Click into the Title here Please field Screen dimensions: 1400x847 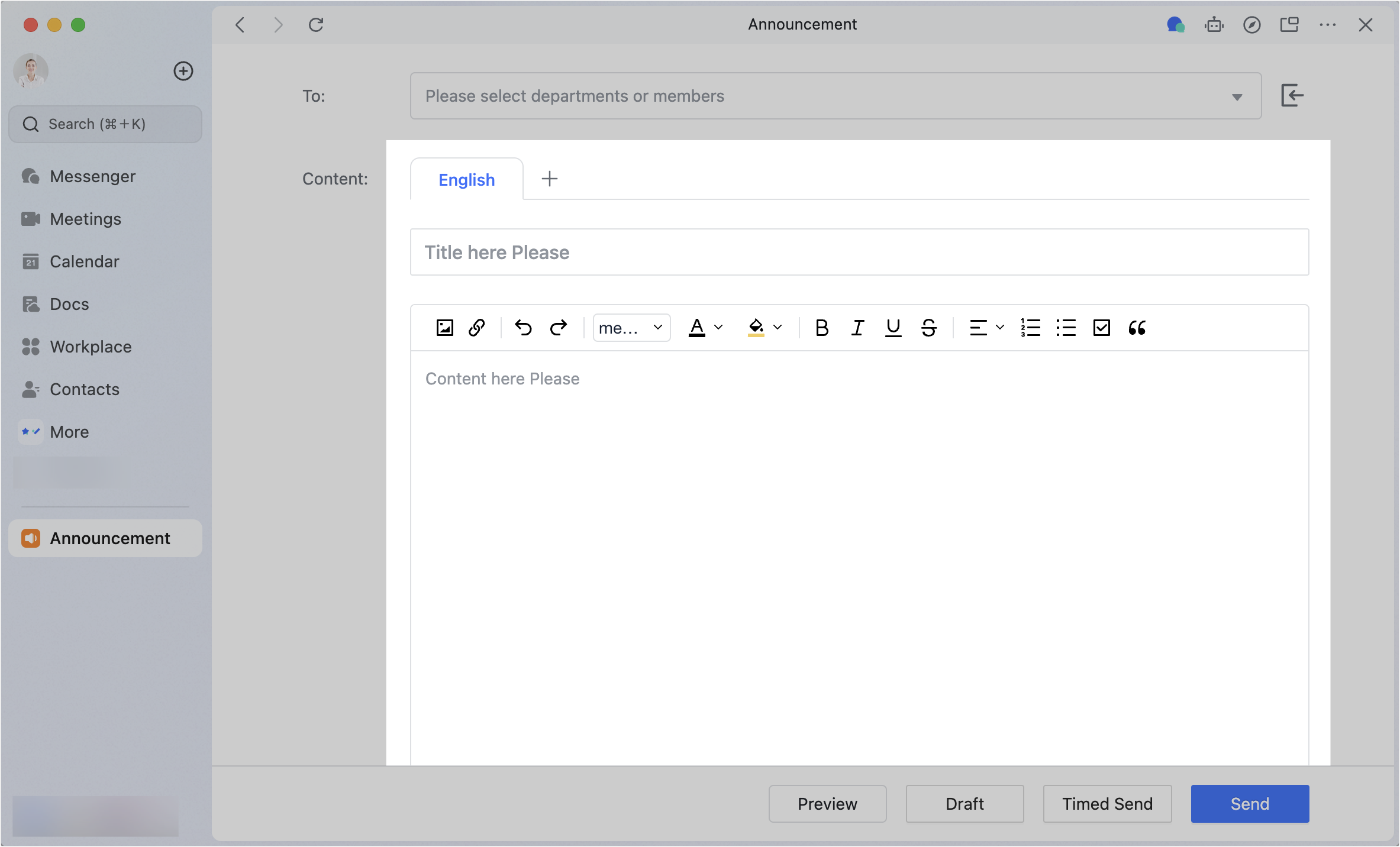(x=859, y=252)
